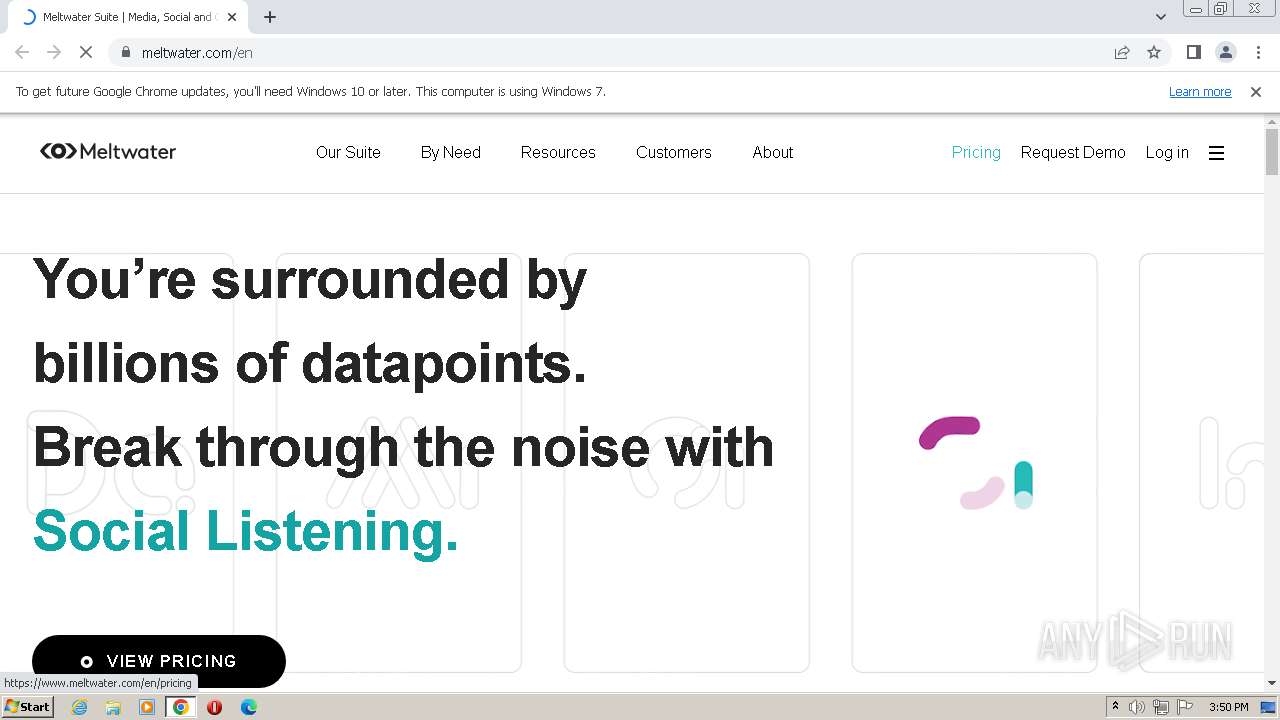This screenshot has width=1280, height=720.
Task: Open Internet Explorer from taskbar
Action: point(80,707)
